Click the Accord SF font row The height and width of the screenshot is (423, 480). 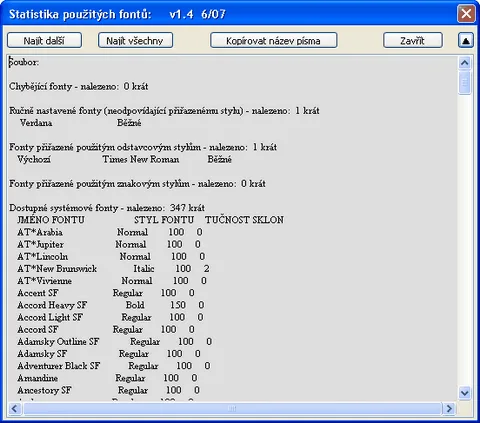tap(106, 330)
